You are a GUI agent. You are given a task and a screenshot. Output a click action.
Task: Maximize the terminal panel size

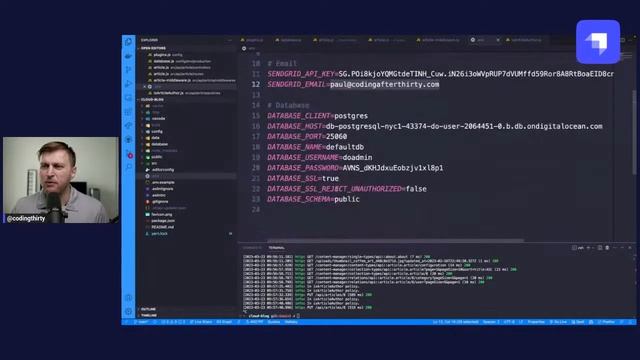622,248
